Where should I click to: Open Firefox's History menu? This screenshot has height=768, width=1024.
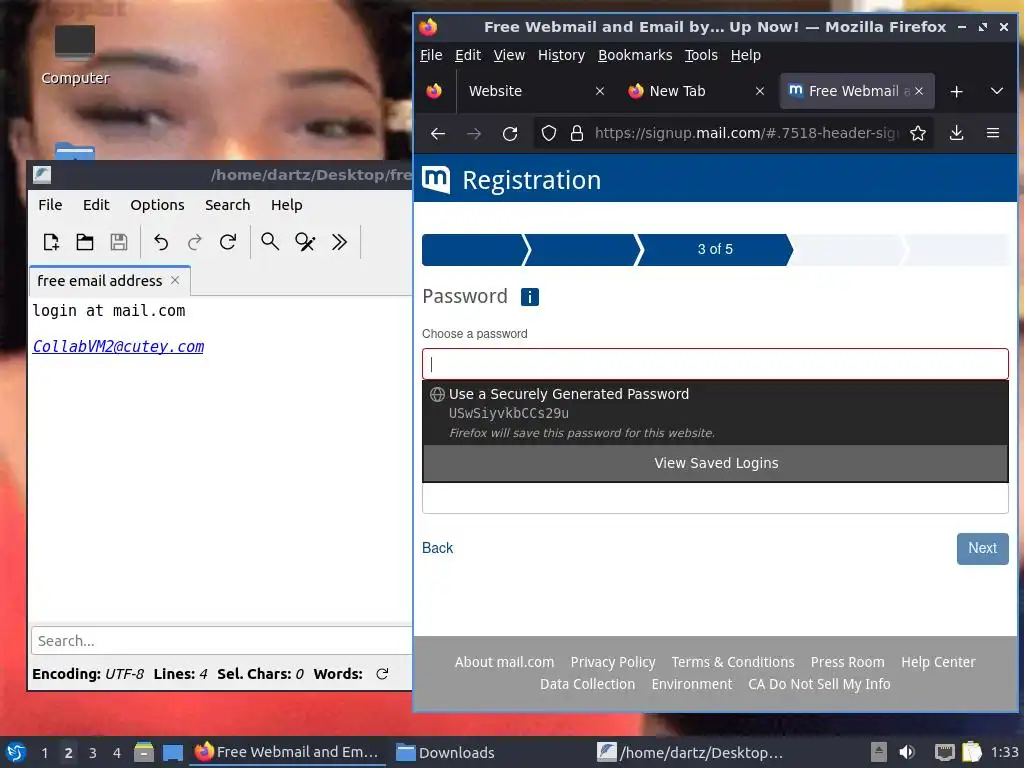point(561,56)
